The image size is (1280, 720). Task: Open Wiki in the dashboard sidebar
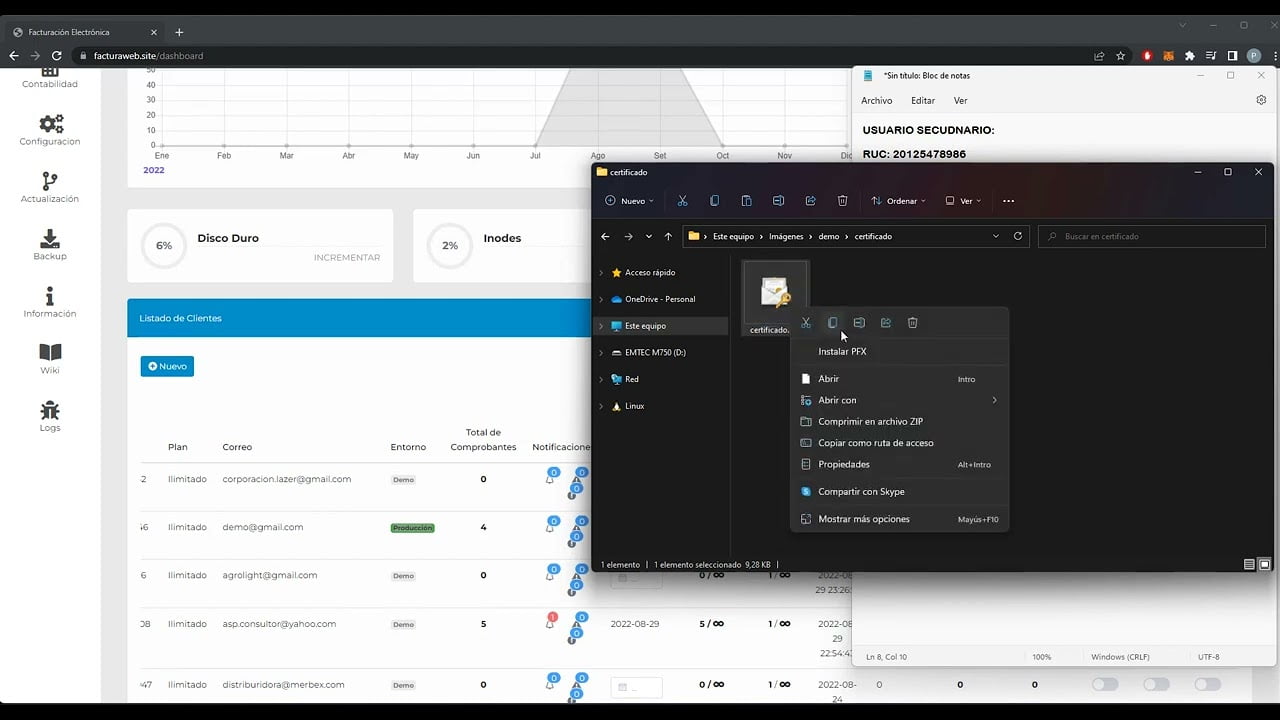[50, 359]
